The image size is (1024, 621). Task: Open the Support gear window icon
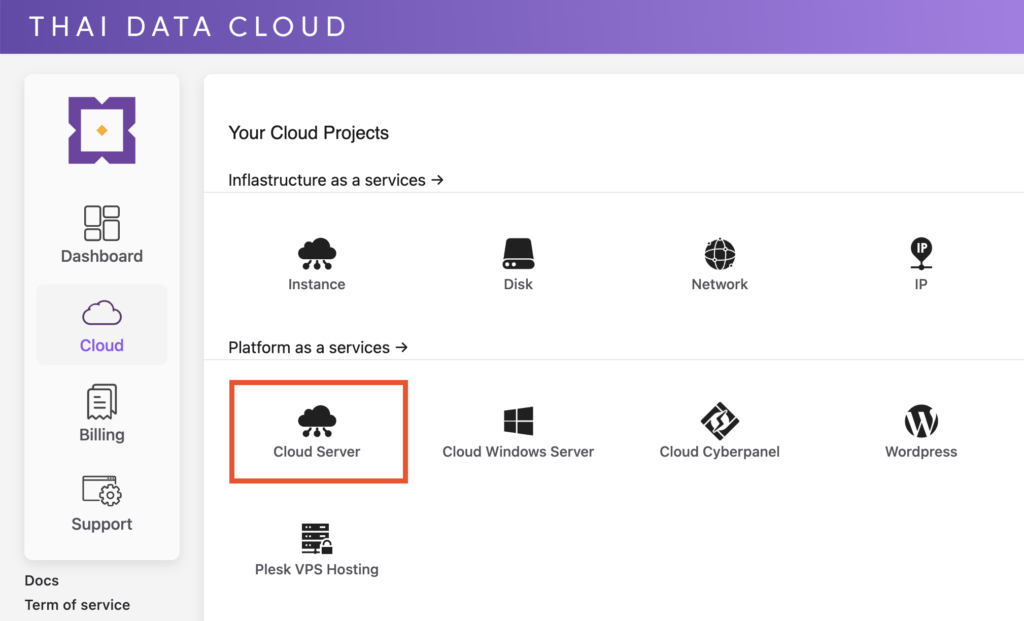[102, 490]
